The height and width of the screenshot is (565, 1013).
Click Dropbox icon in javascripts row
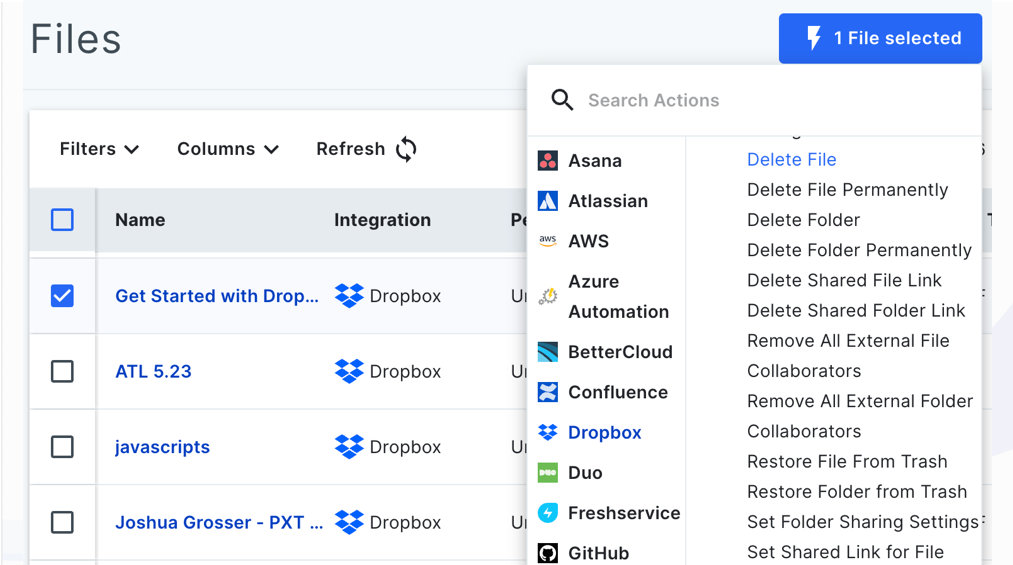pos(350,447)
